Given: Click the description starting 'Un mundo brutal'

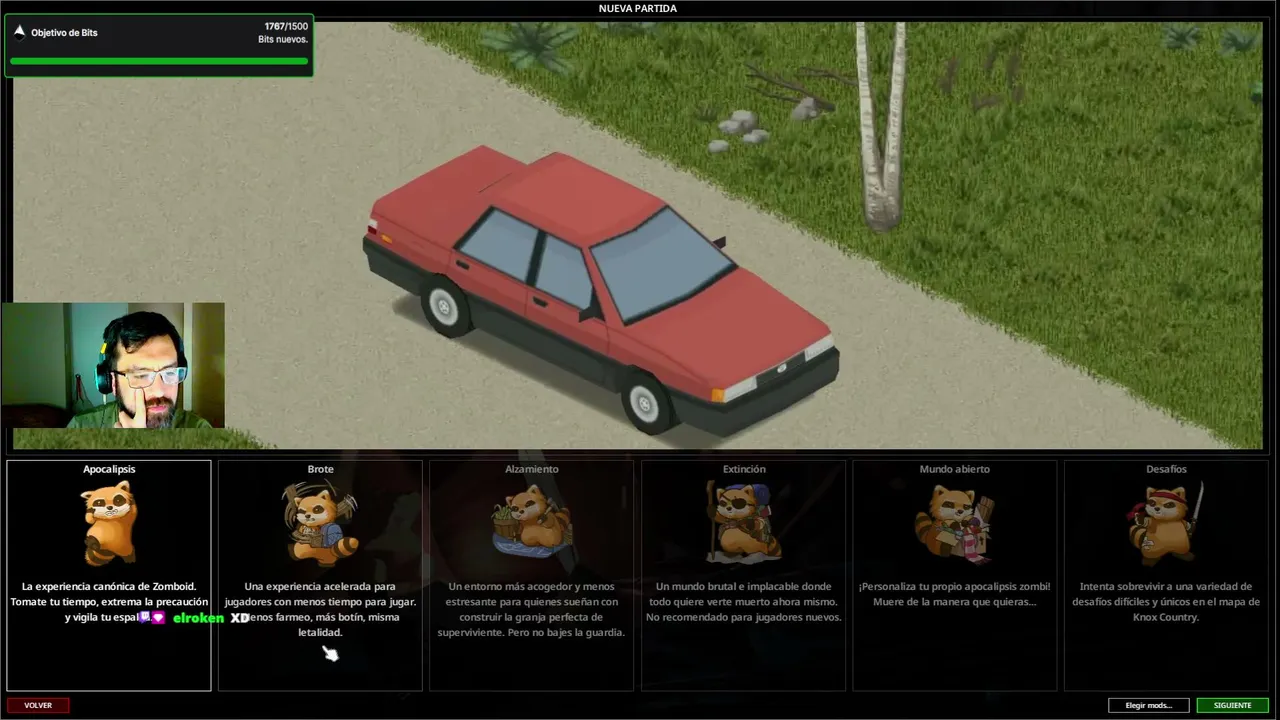Looking at the screenshot, I should 744,602.
